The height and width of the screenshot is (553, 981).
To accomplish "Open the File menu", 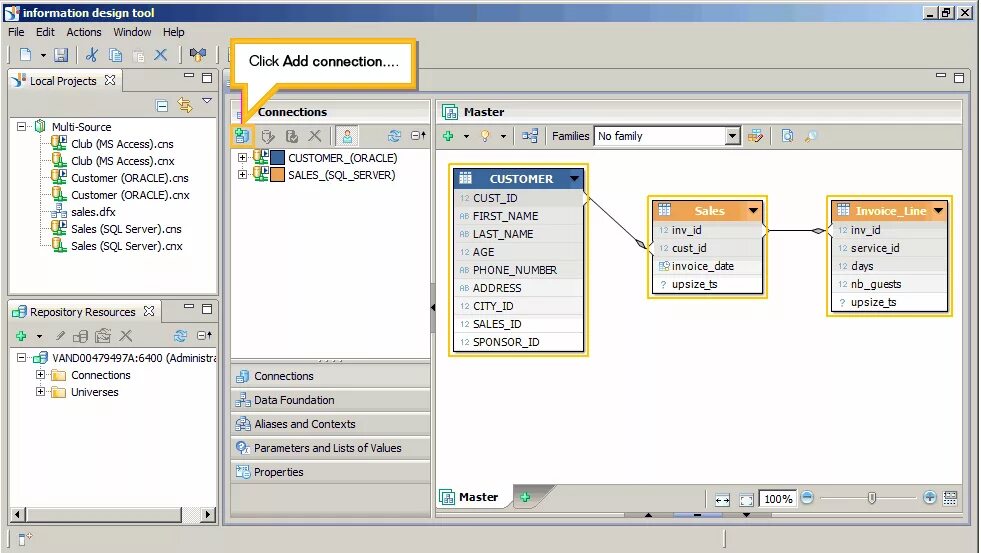I will point(16,32).
